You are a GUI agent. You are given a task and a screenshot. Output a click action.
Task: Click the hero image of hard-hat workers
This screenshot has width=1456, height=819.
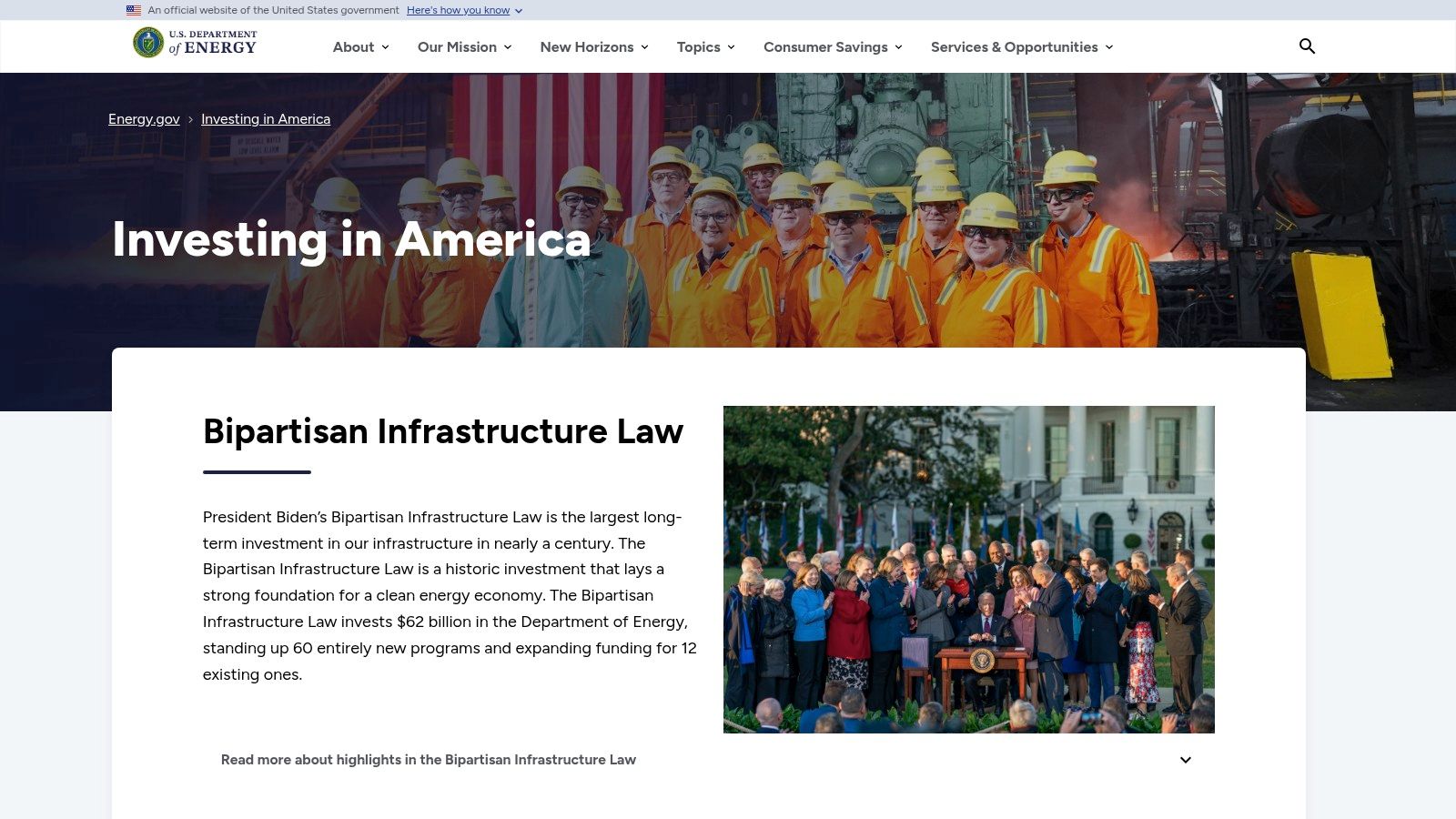pos(874,237)
